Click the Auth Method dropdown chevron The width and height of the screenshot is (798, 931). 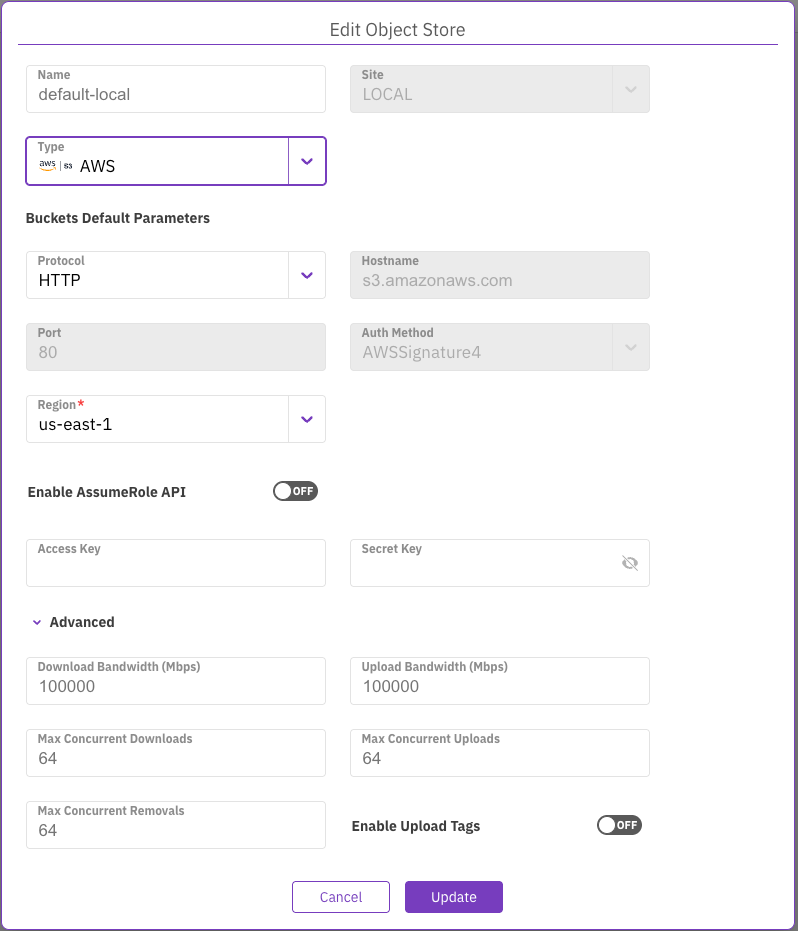pyautogui.click(x=630, y=347)
